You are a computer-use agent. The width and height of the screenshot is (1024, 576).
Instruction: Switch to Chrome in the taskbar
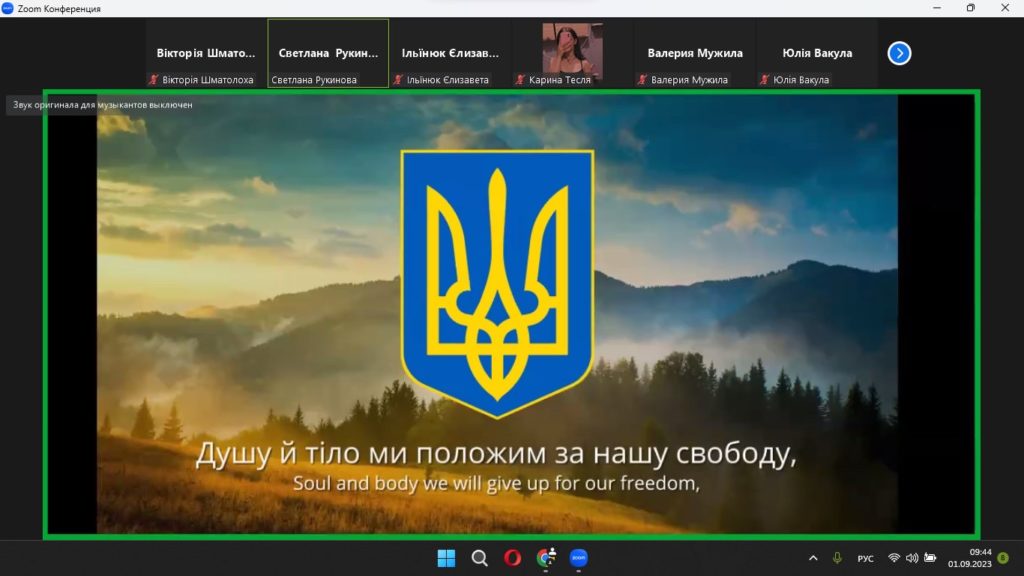[x=546, y=558]
